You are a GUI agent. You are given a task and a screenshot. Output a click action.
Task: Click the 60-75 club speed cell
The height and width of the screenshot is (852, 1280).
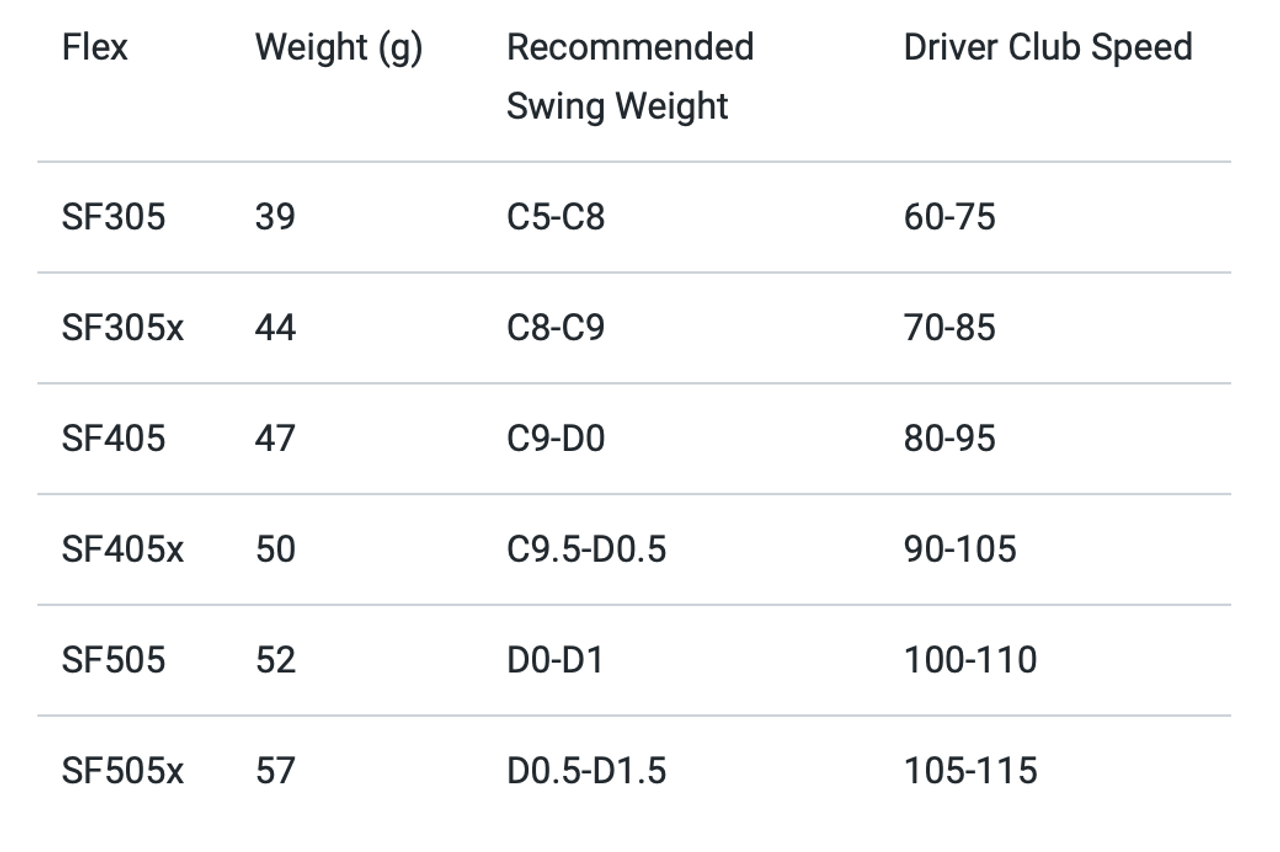point(950,217)
